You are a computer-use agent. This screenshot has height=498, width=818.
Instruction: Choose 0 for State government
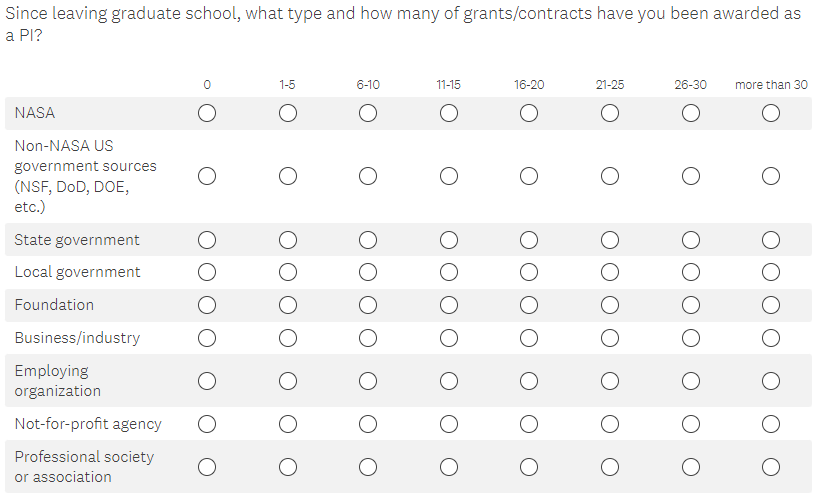coord(207,240)
